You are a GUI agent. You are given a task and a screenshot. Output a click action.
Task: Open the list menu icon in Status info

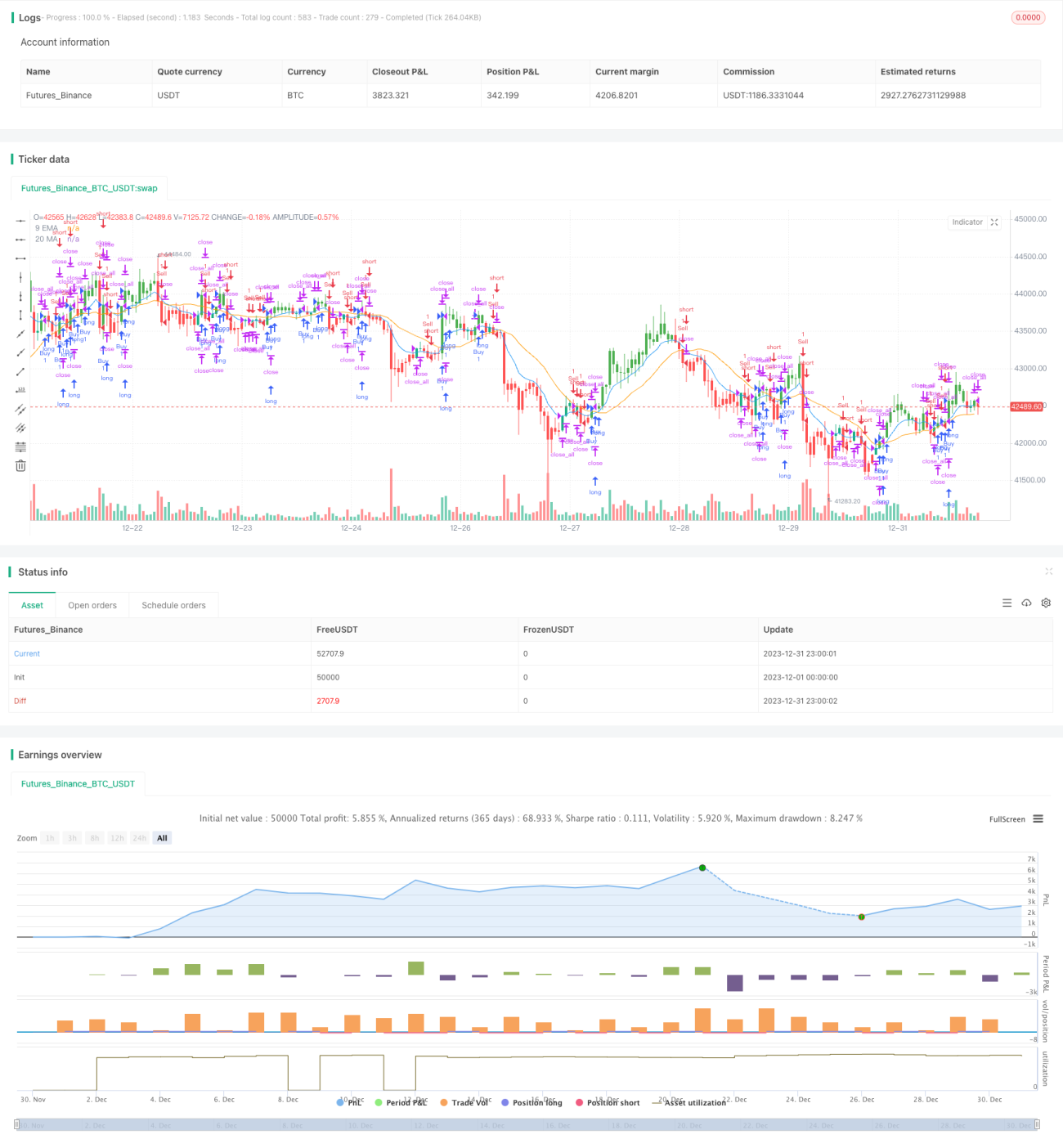[1007, 603]
